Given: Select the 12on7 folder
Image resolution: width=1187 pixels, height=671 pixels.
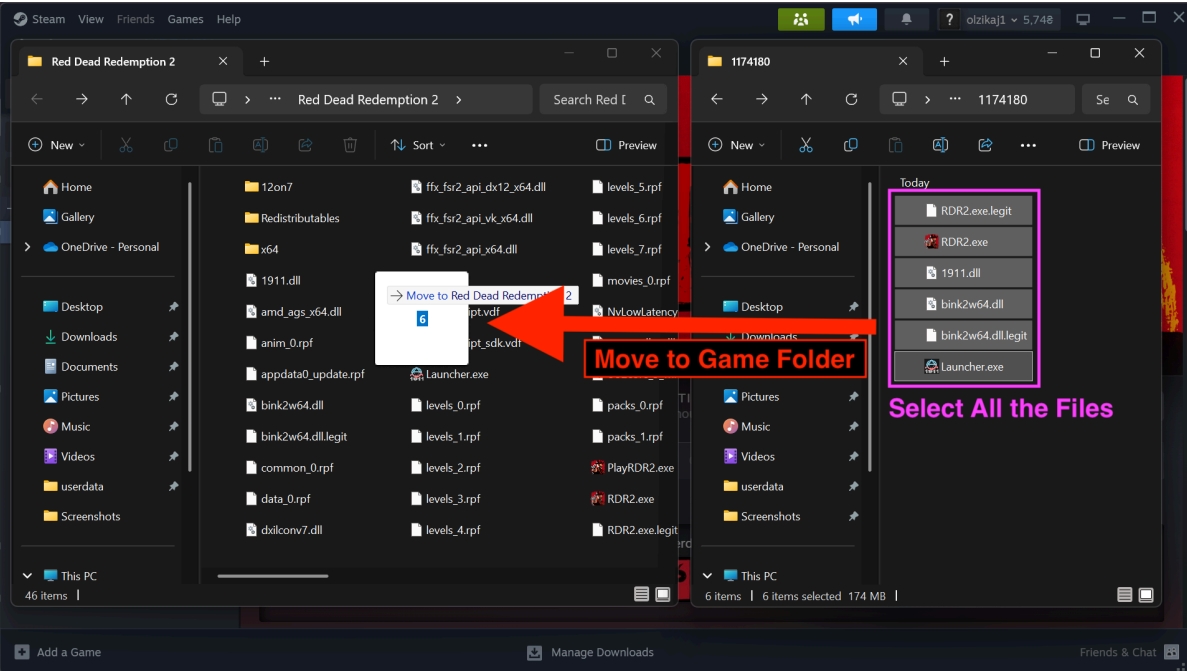Looking at the screenshot, I should [x=269, y=187].
